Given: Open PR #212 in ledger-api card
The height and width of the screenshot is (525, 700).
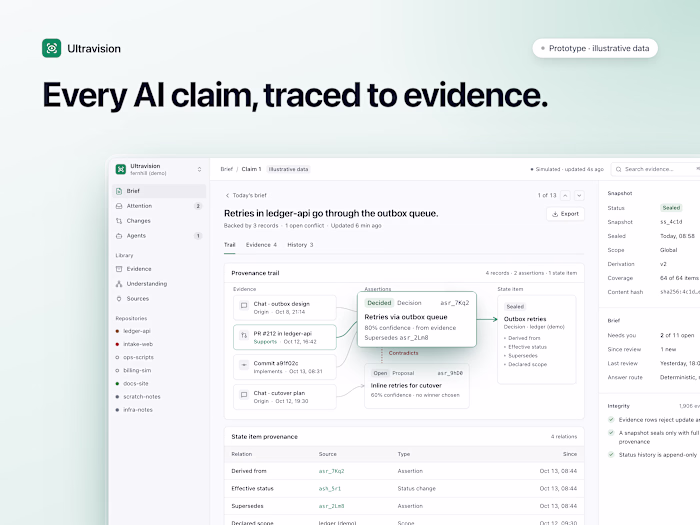Looking at the screenshot, I should [285, 338].
